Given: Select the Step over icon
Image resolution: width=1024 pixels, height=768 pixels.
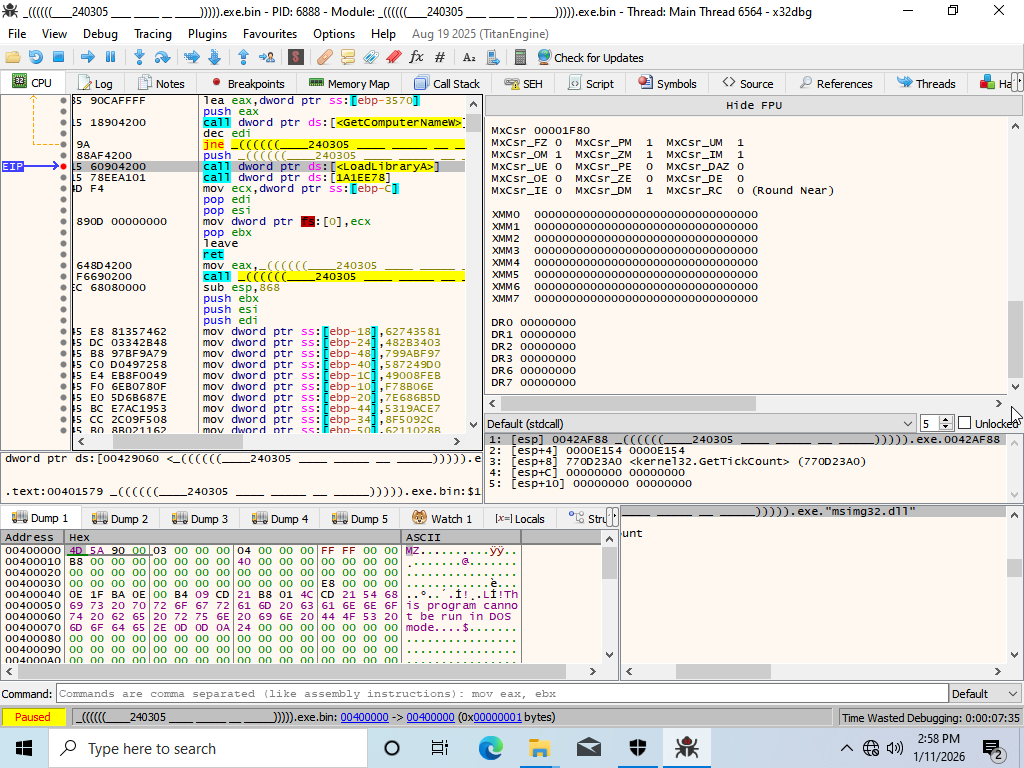Looking at the screenshot, I should coord(163,57).
